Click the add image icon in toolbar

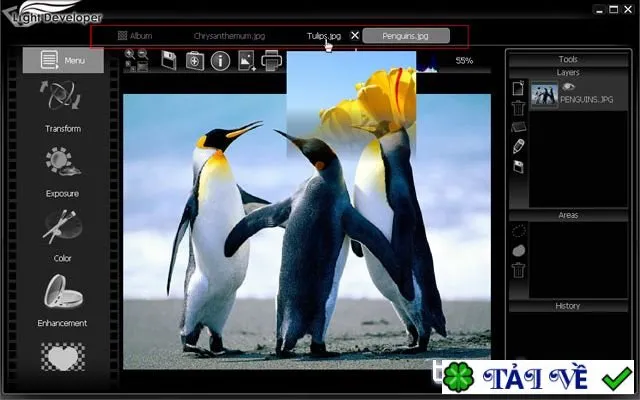click(247, 61)
